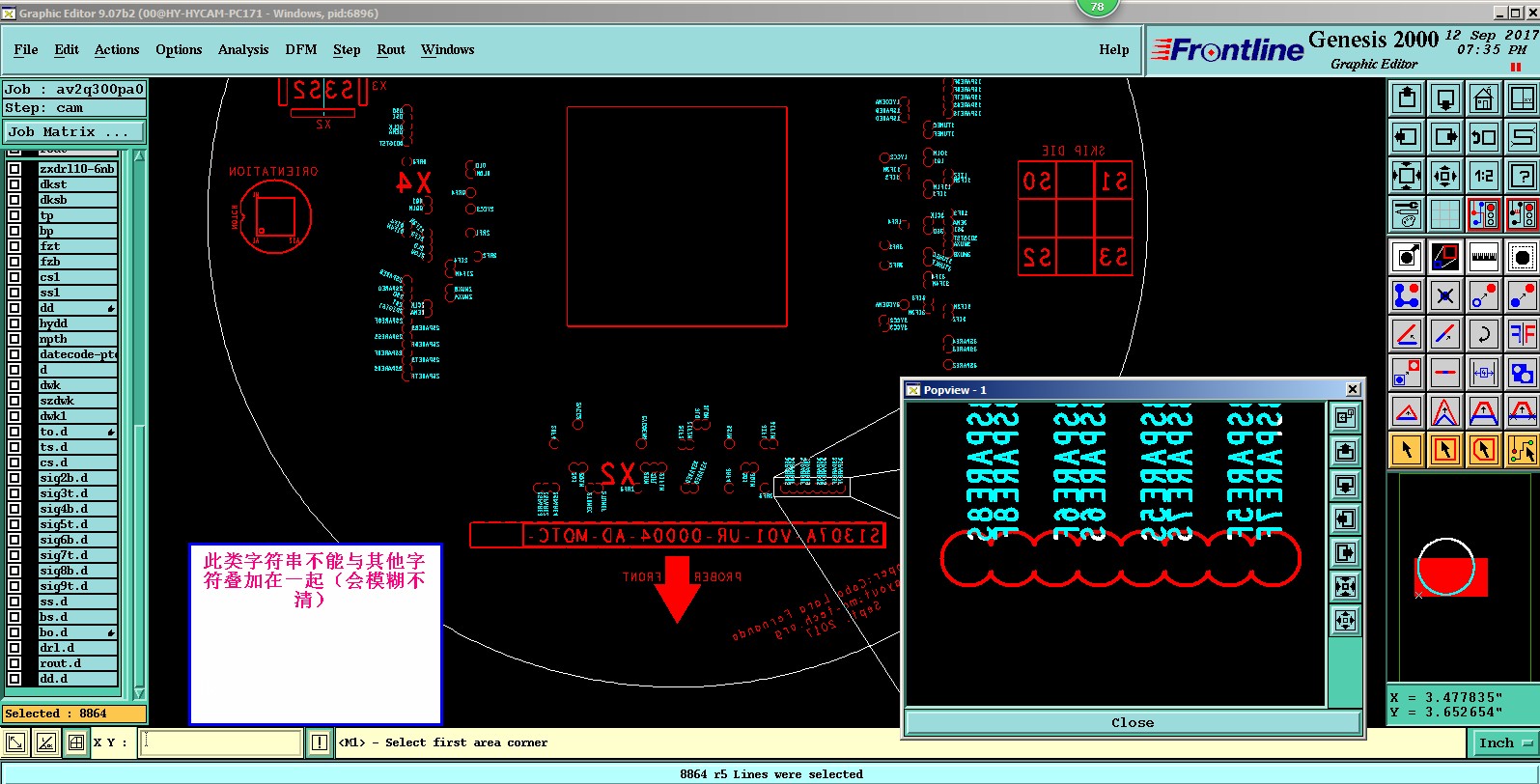The image size is (1540, 784).
Task: Click the topmost Popview side panel icon
Action: coord(1345,417)
